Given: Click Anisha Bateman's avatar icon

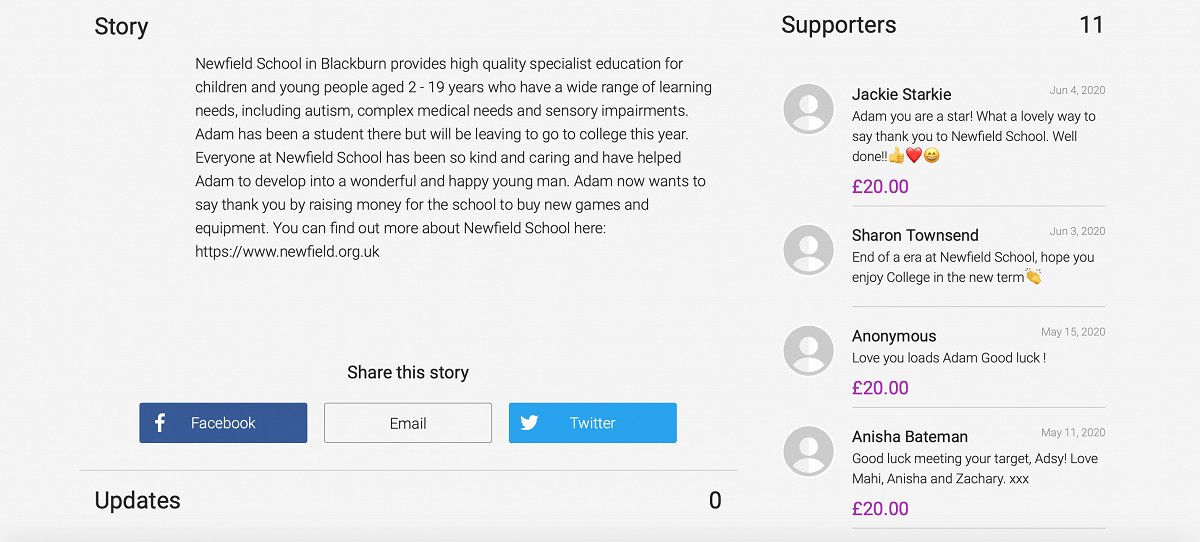Looking at the screenshot, I should (808, 451).
